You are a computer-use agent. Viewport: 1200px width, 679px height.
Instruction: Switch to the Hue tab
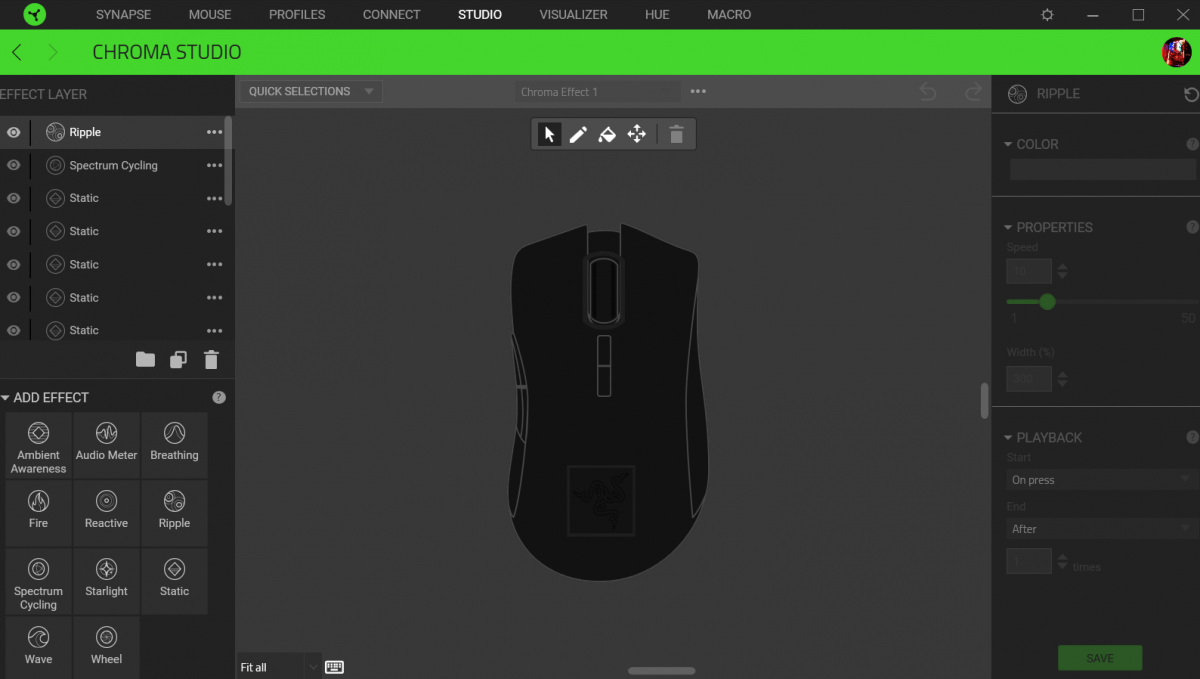657,15
